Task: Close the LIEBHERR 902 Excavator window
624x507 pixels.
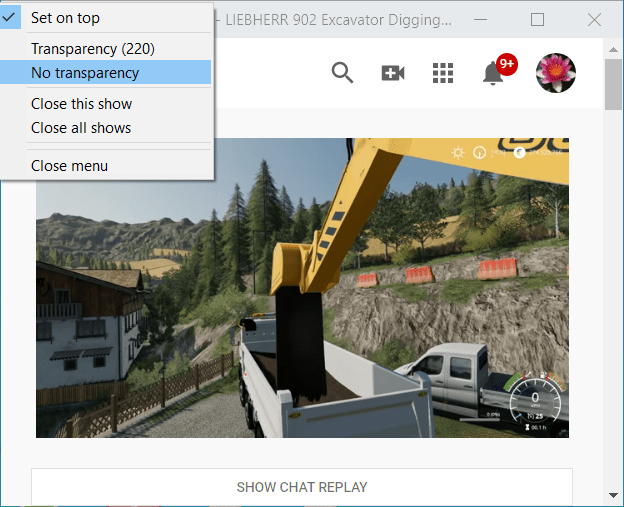Action: click(x=595, y=19)
